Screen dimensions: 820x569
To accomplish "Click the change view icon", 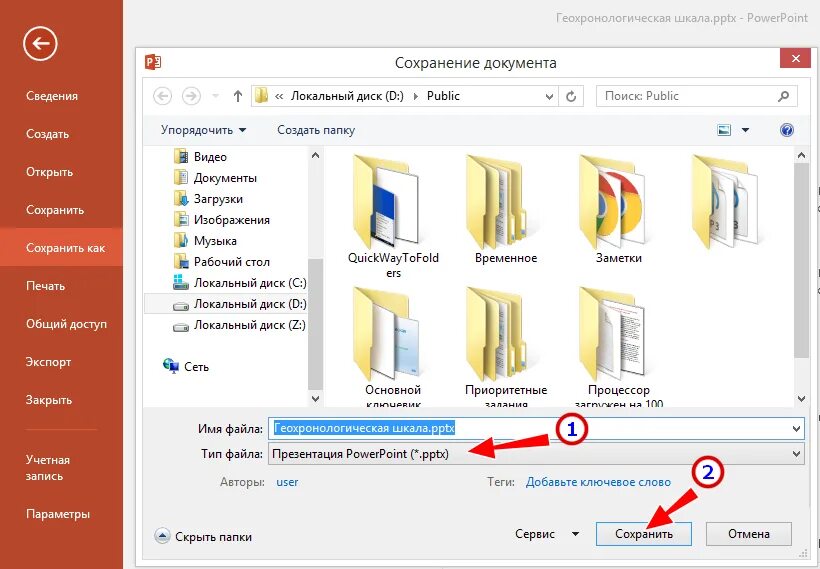I will click(724, 130).
